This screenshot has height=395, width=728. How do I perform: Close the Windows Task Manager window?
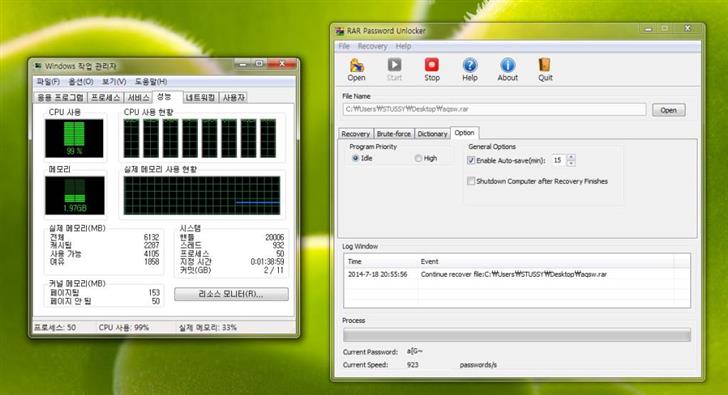coord(281,64)
